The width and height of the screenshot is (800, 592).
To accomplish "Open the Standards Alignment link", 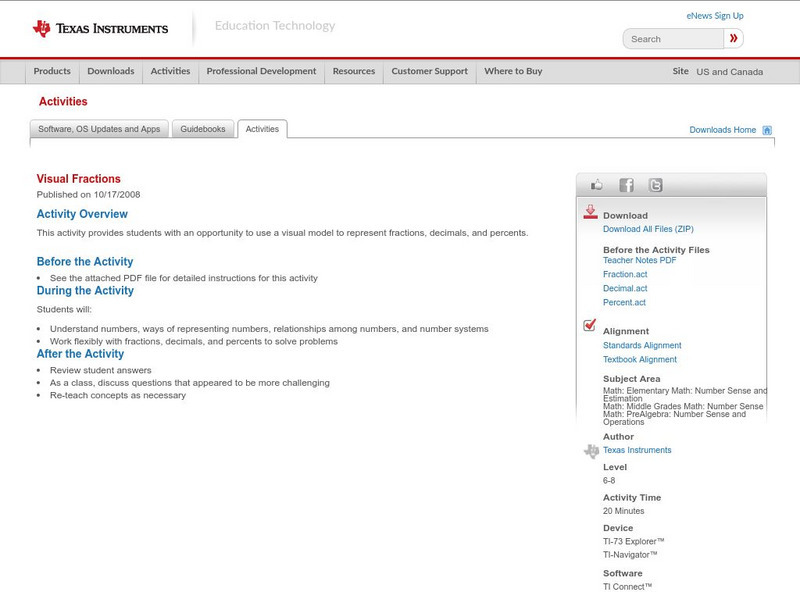I will (642, 345).
